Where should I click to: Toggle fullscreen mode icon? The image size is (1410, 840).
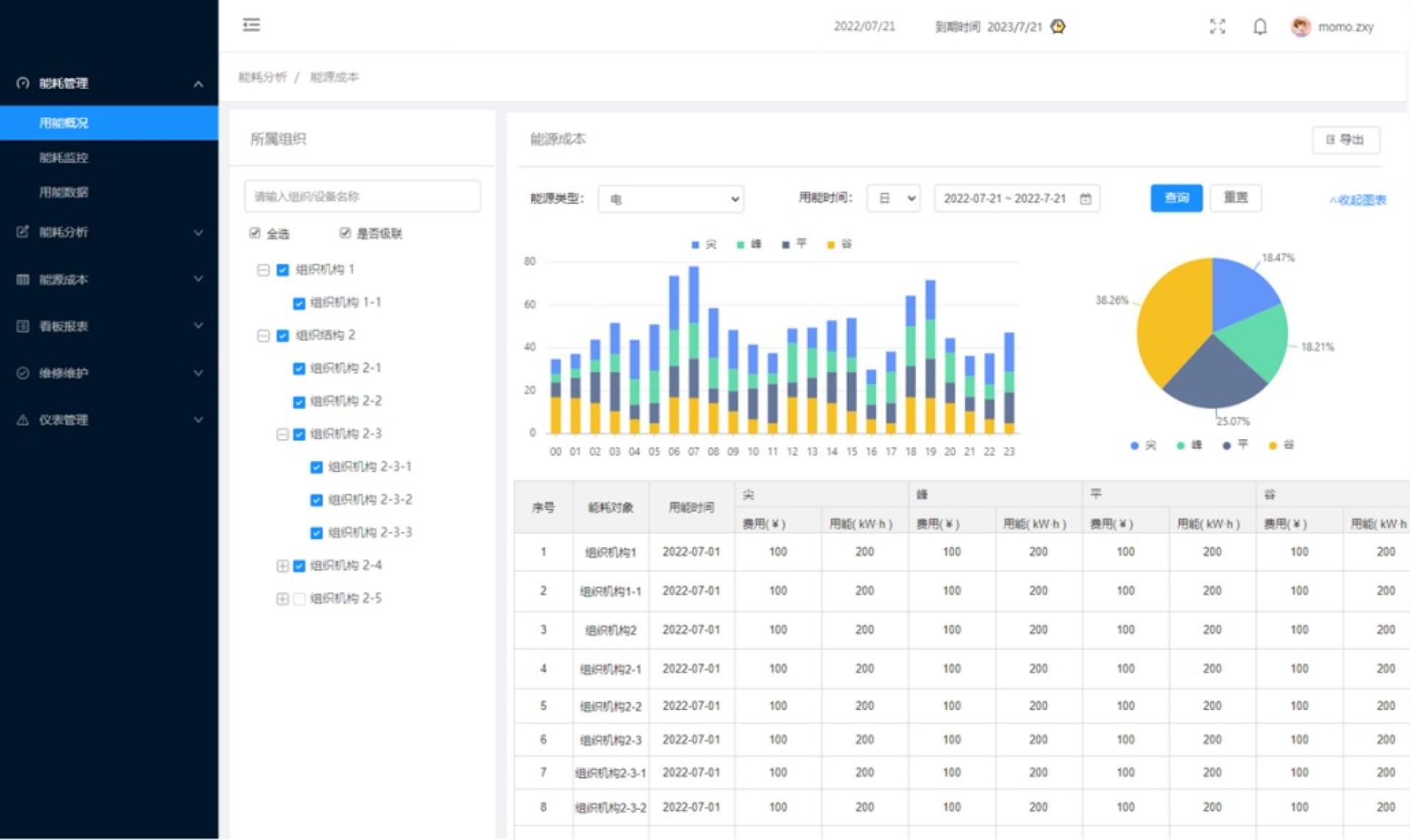pyautogui.click(x=1217, y=26)
